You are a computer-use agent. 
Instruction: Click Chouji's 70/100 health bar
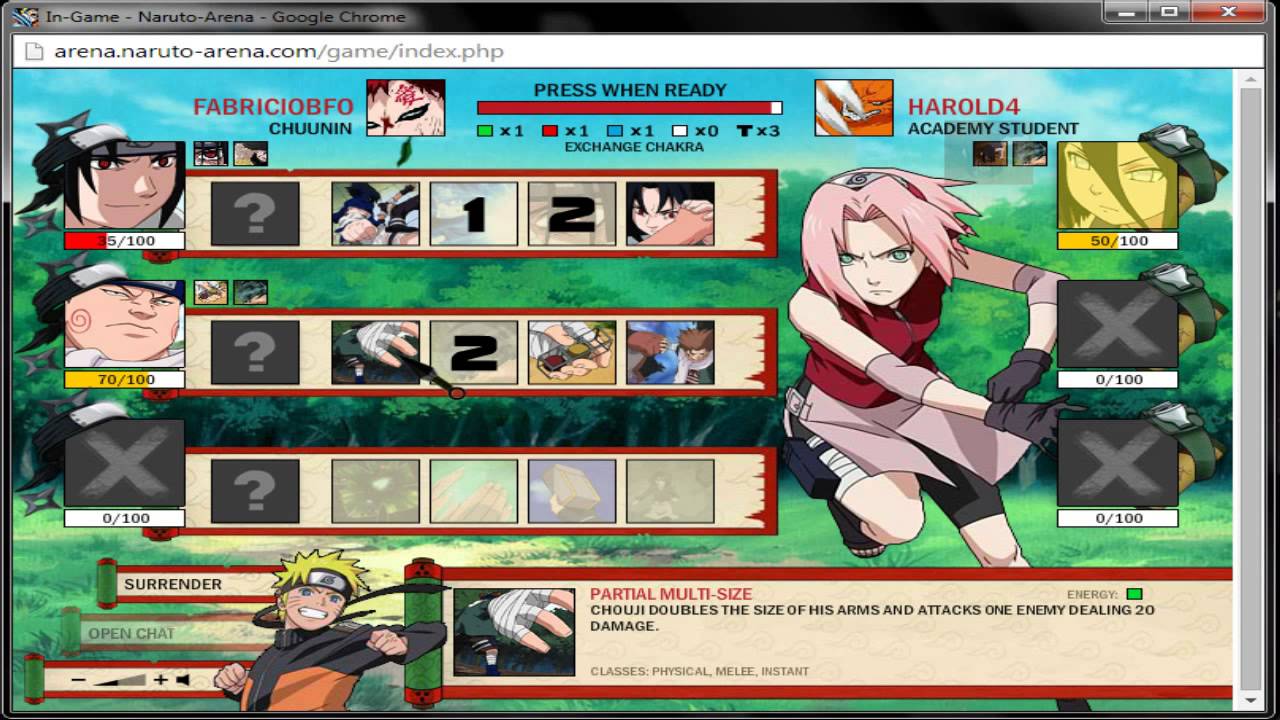(124, 380)
